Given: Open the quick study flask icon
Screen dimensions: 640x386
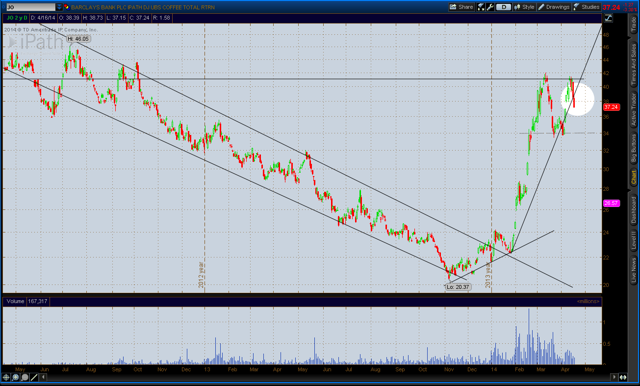Looking at the screenshot, I should point(481,7).
